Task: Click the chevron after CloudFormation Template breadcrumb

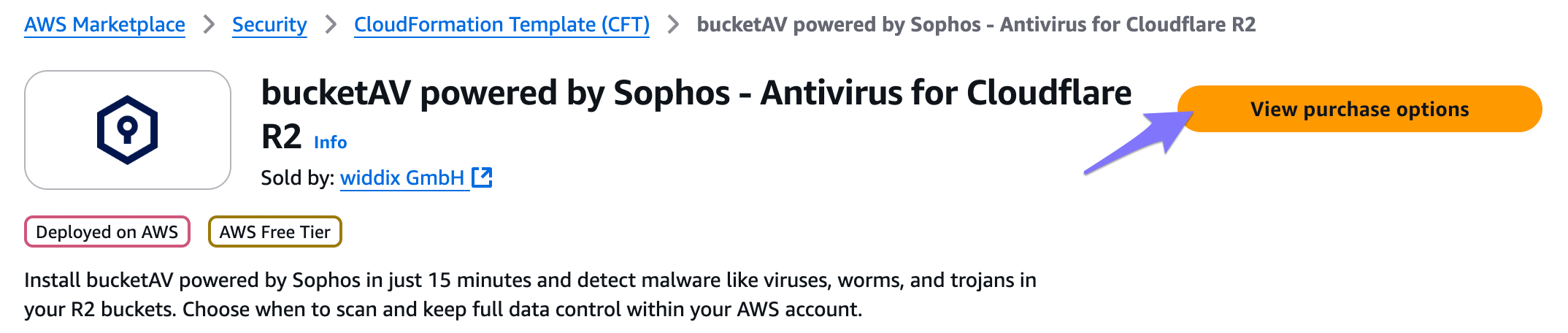Action: [x=674, y=25]
